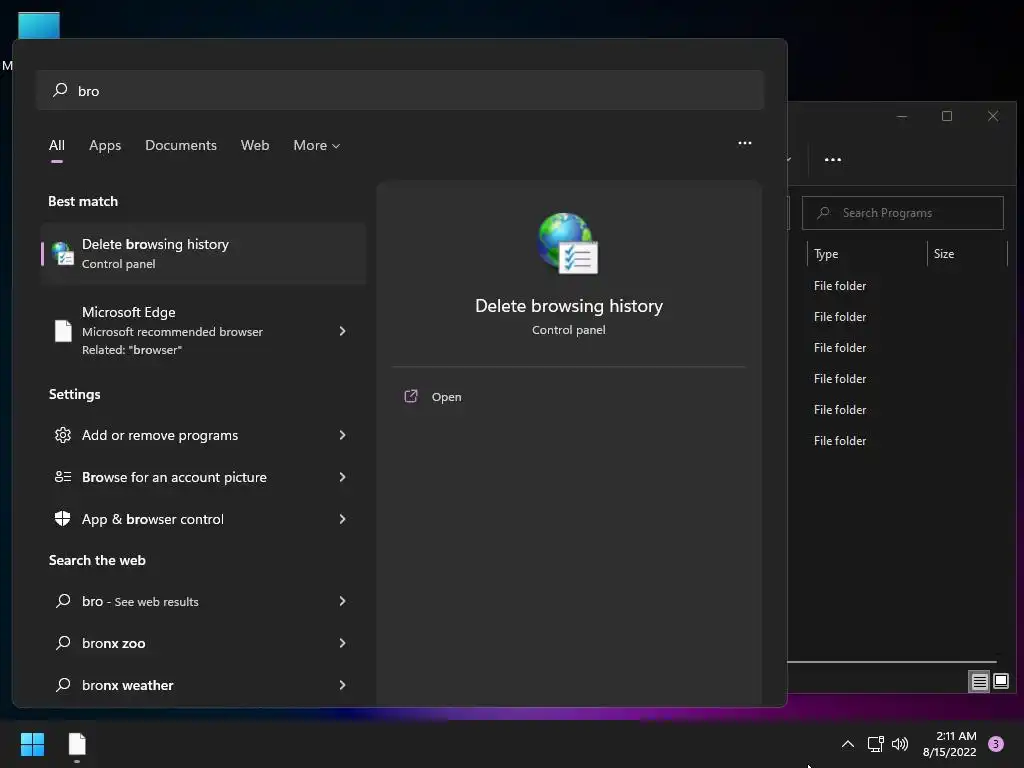The image size is (1024, 768).
Task: Sort by the Type column header in File Explorer
Action: (x=867, y=254)
